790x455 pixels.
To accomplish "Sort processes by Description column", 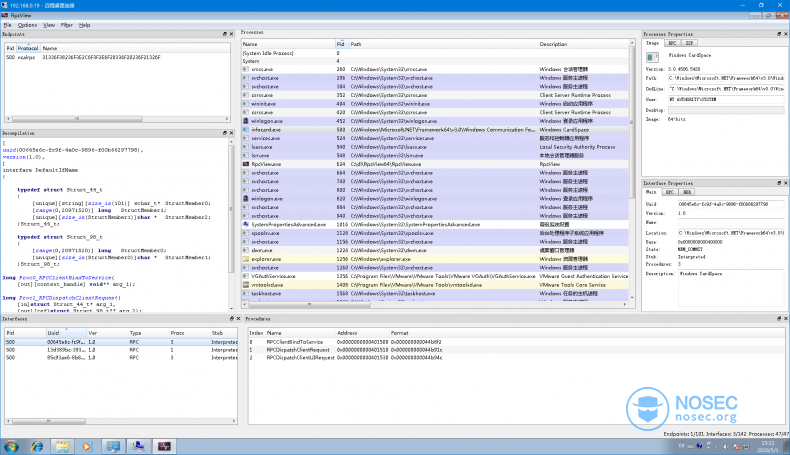I will [583, 44].
